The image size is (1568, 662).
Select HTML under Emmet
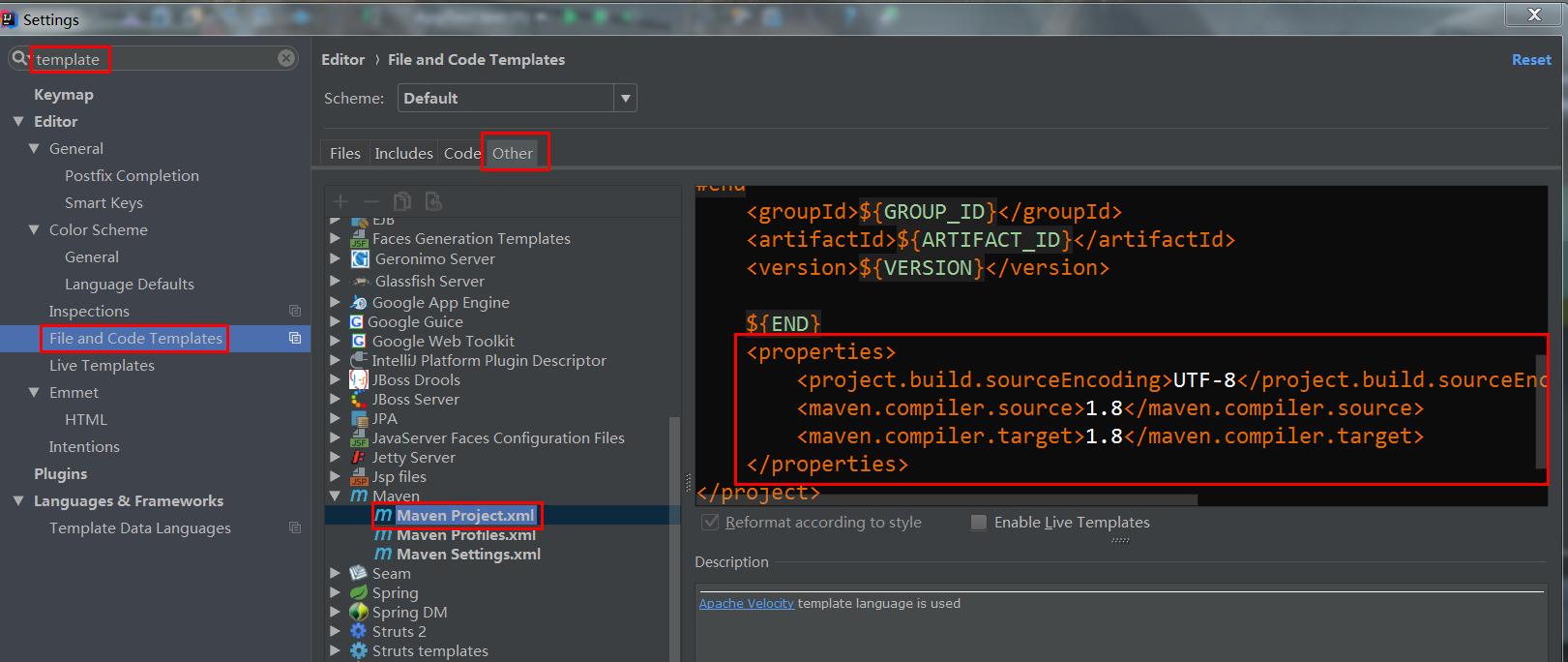pyautogui.click(x=86, y=419)
